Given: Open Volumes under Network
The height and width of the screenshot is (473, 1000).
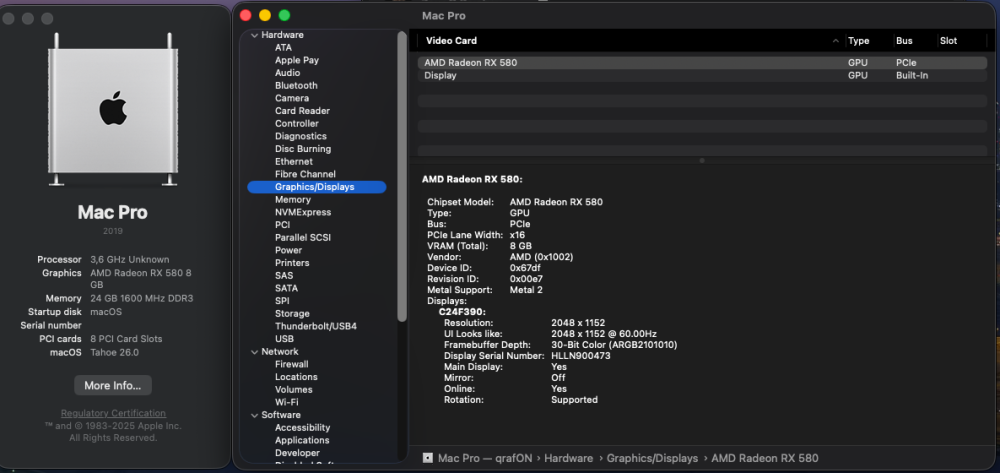Looking at the screenshot, I should 293,389.
